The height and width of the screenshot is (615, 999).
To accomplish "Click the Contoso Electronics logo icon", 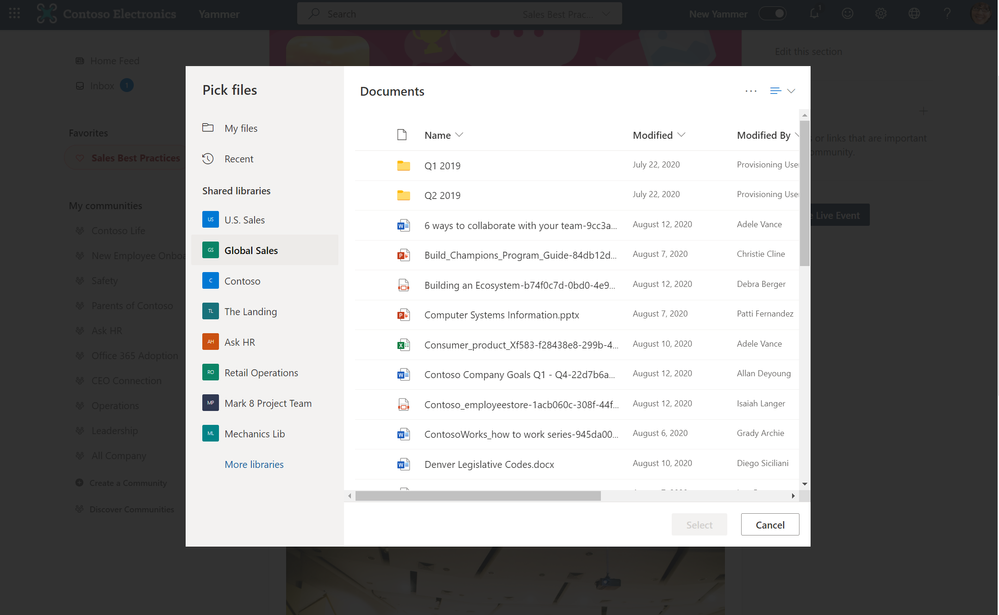I will pos(47,13).
